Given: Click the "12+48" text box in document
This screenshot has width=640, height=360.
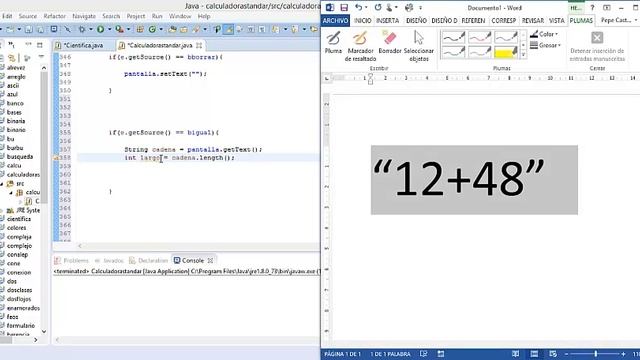Looking at the screenshot, I should click(474, 180).
